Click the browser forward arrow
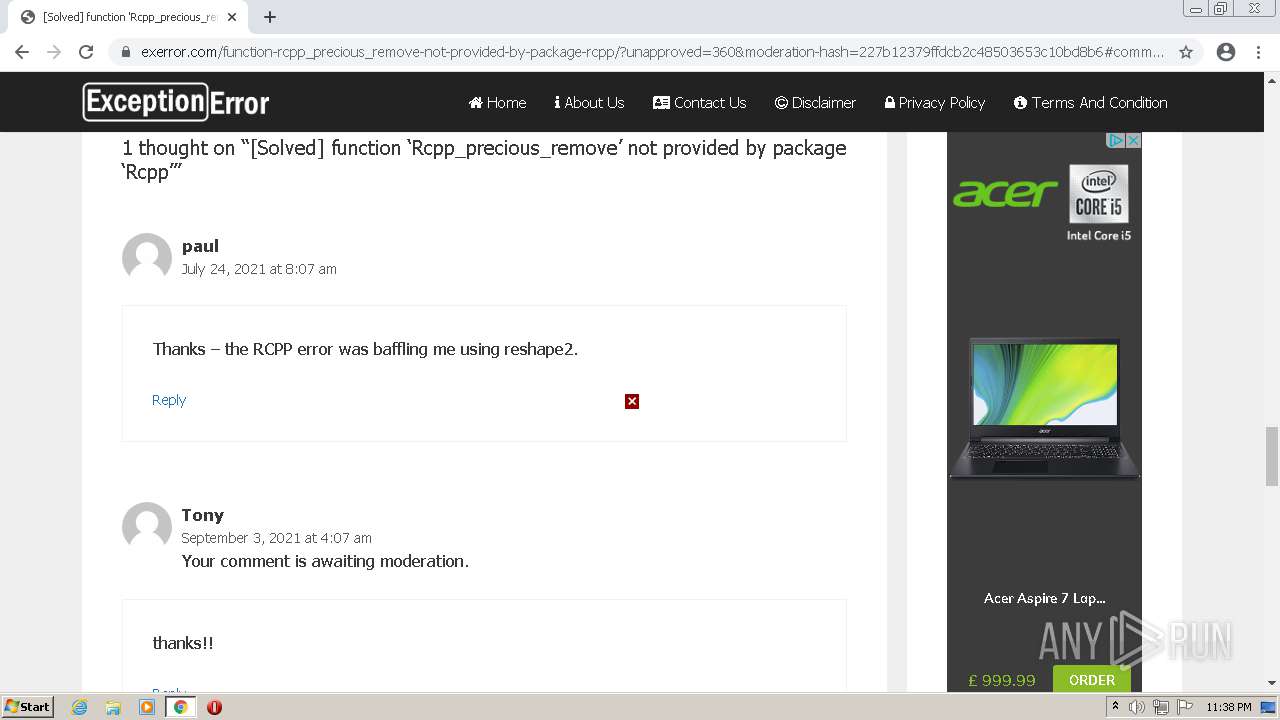 tap(54, 52)
